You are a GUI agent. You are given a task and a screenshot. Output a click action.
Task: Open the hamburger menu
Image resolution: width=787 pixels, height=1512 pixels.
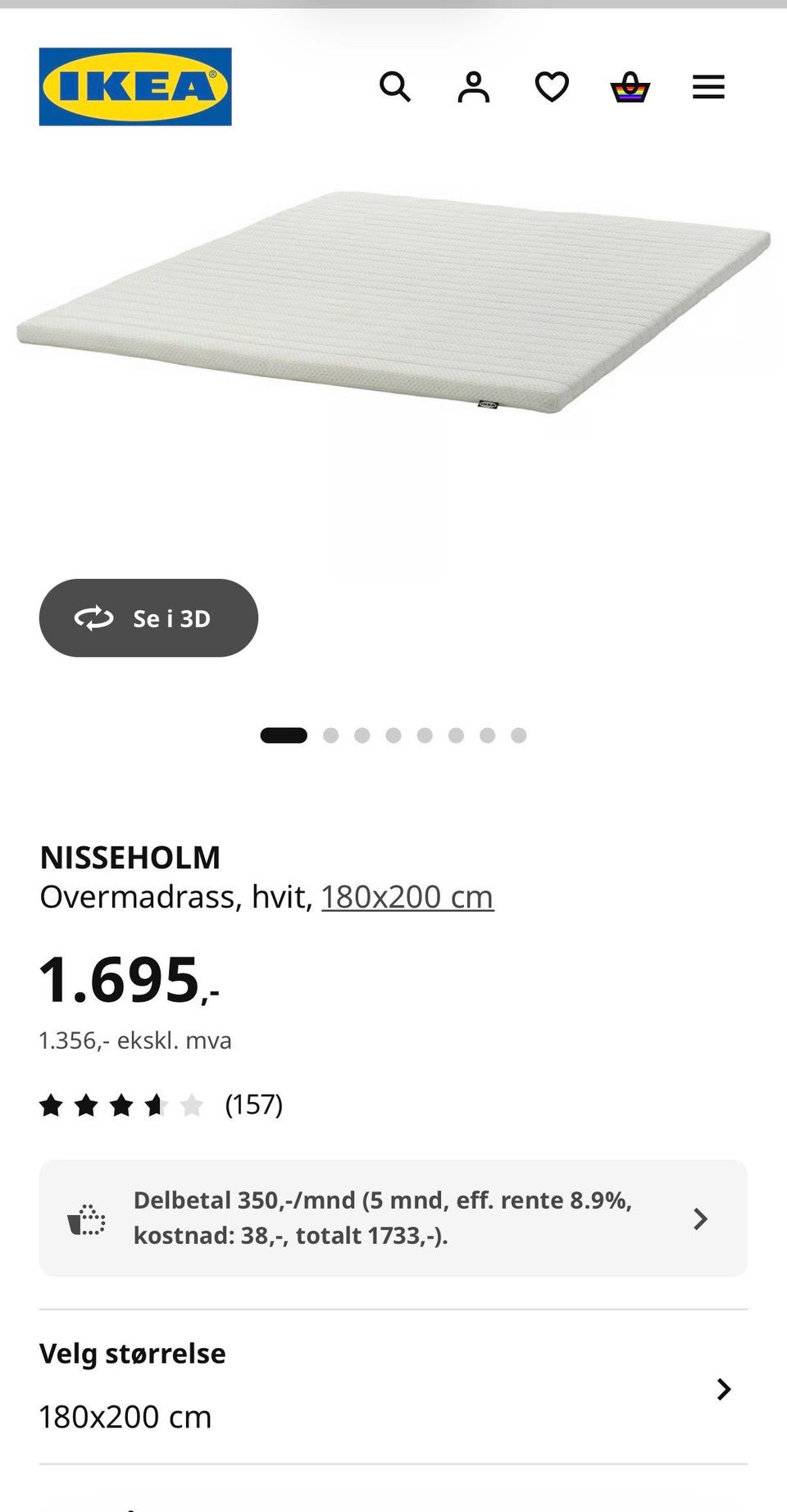tap(708, 87)
